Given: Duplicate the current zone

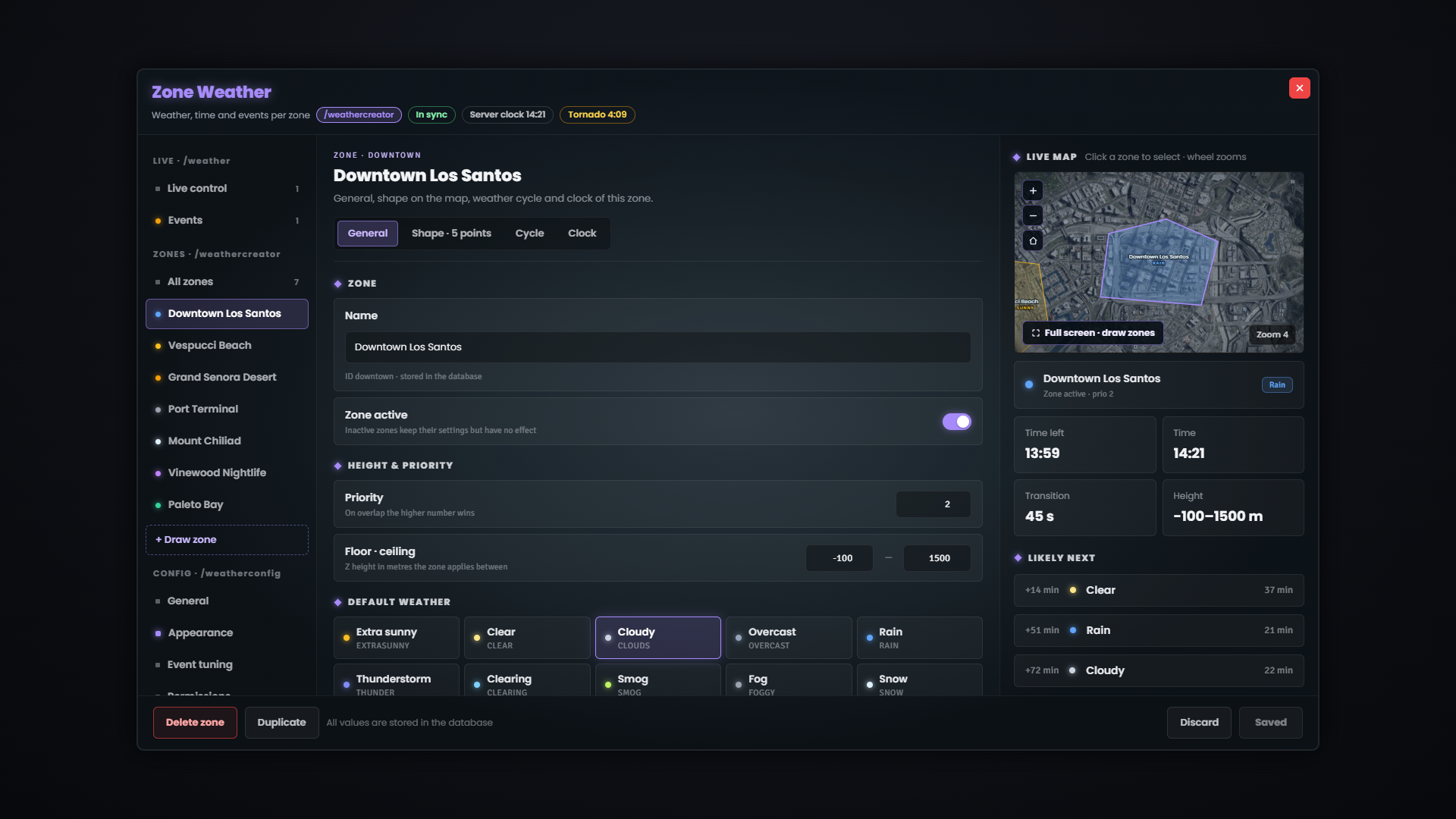Looking at the screenshot, I should (281, 723).
